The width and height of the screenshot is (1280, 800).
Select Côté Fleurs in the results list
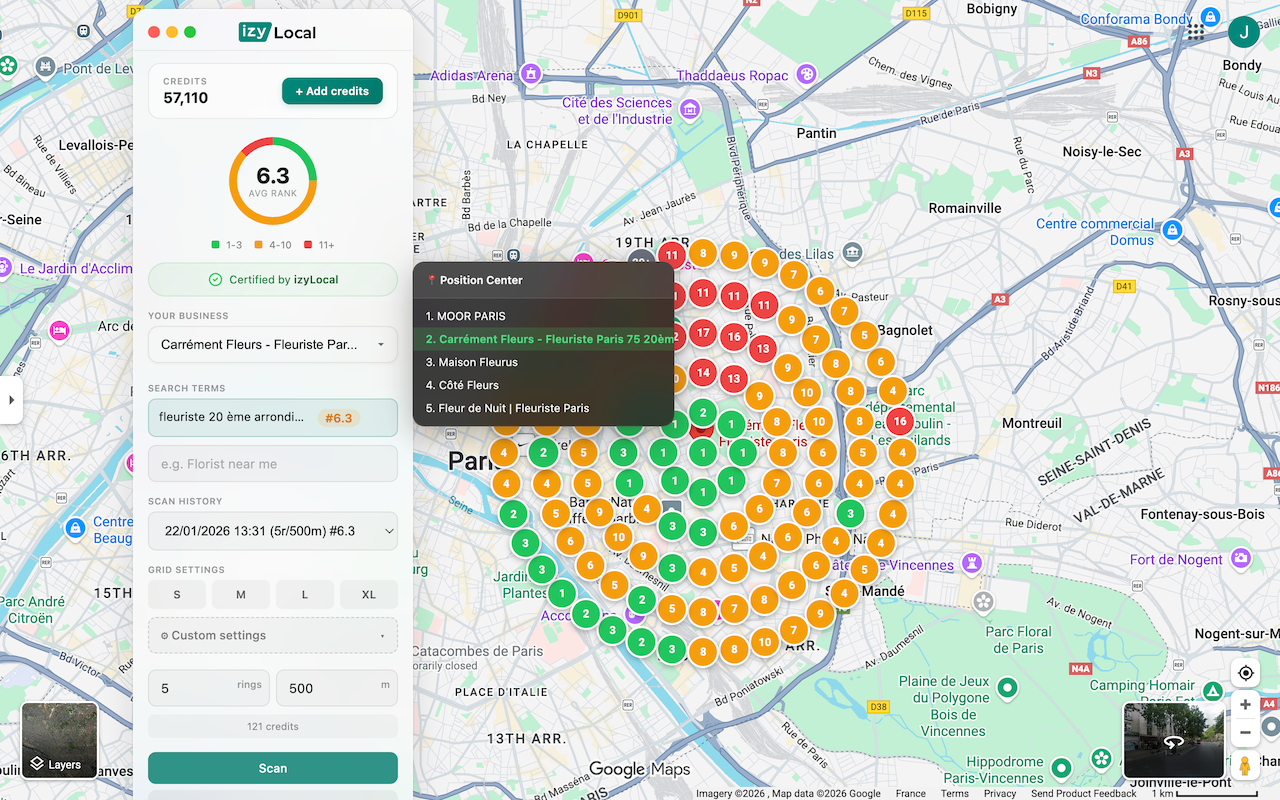coord(544,385)
